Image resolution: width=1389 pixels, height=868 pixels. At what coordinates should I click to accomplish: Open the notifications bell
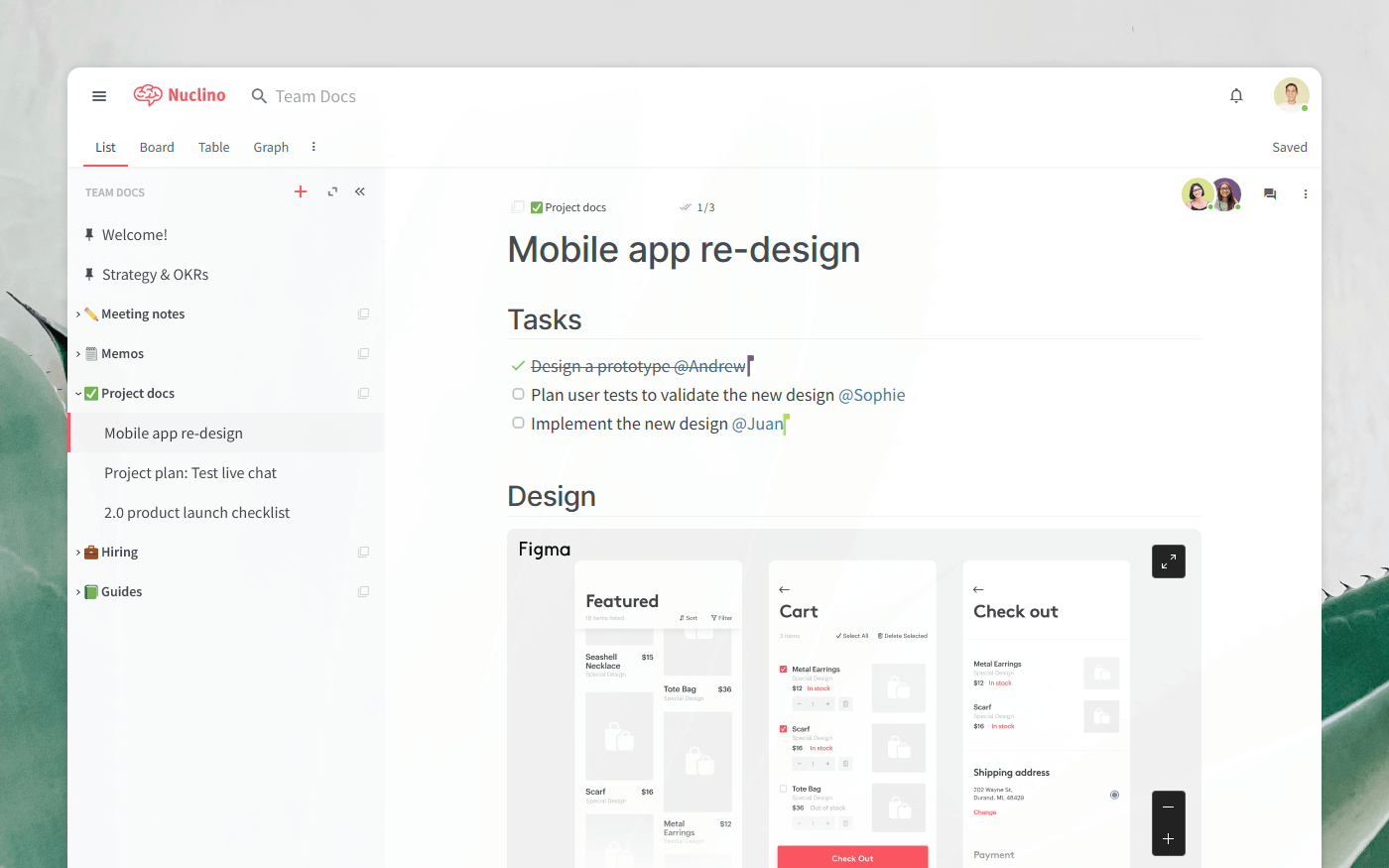[x=1236, y=96]
